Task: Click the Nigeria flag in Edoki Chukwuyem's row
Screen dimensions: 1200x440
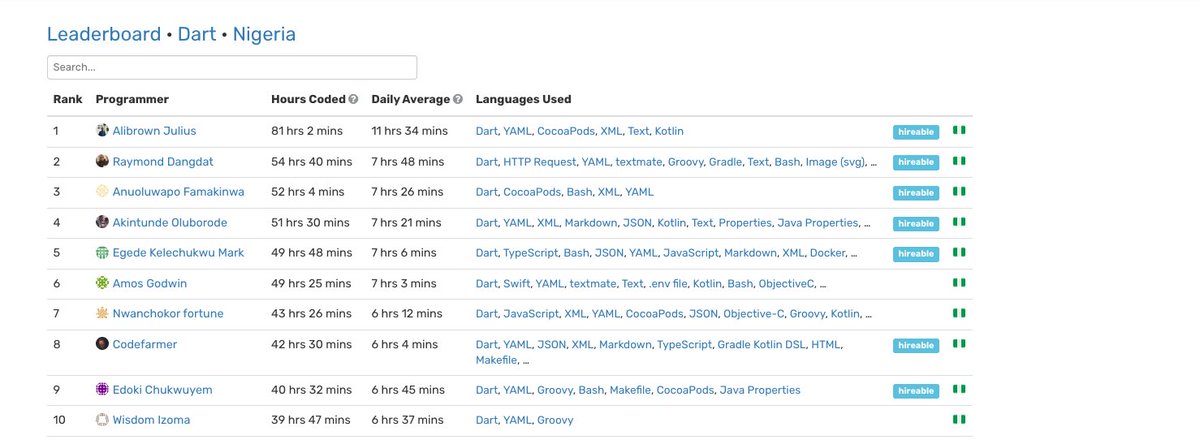Action: [x=959, y=389]
